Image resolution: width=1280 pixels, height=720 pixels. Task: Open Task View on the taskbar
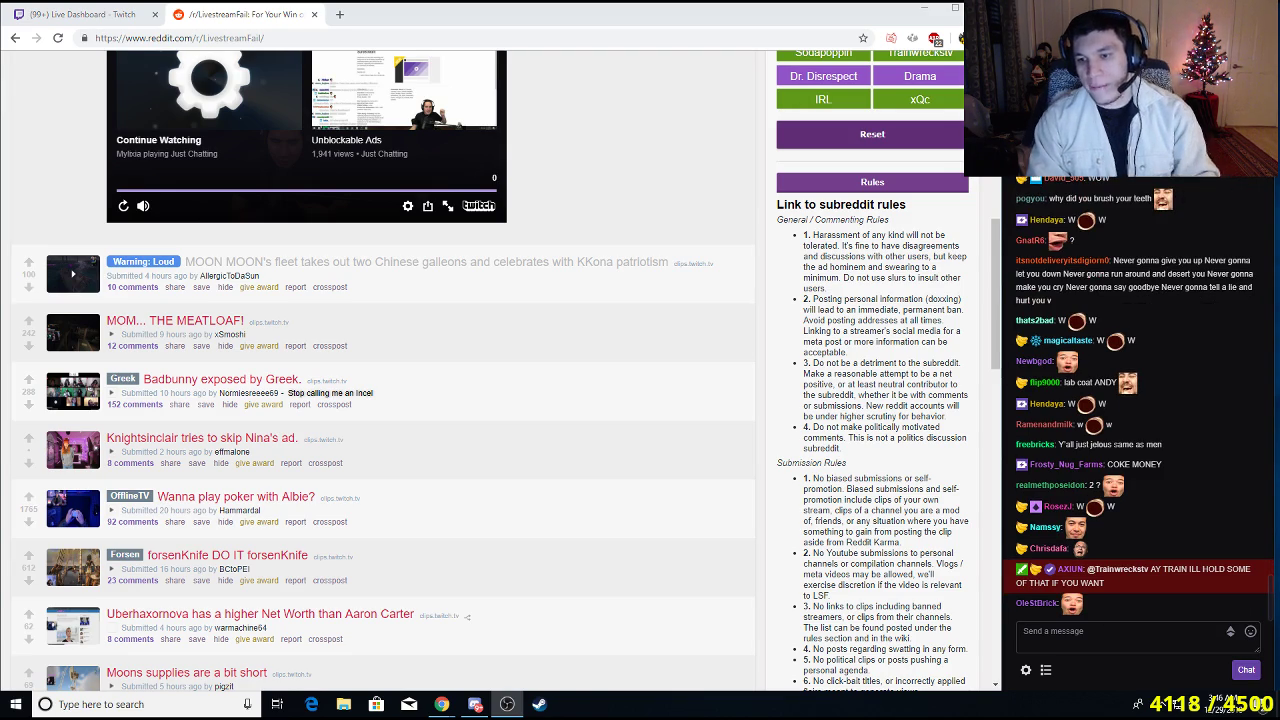277,704
